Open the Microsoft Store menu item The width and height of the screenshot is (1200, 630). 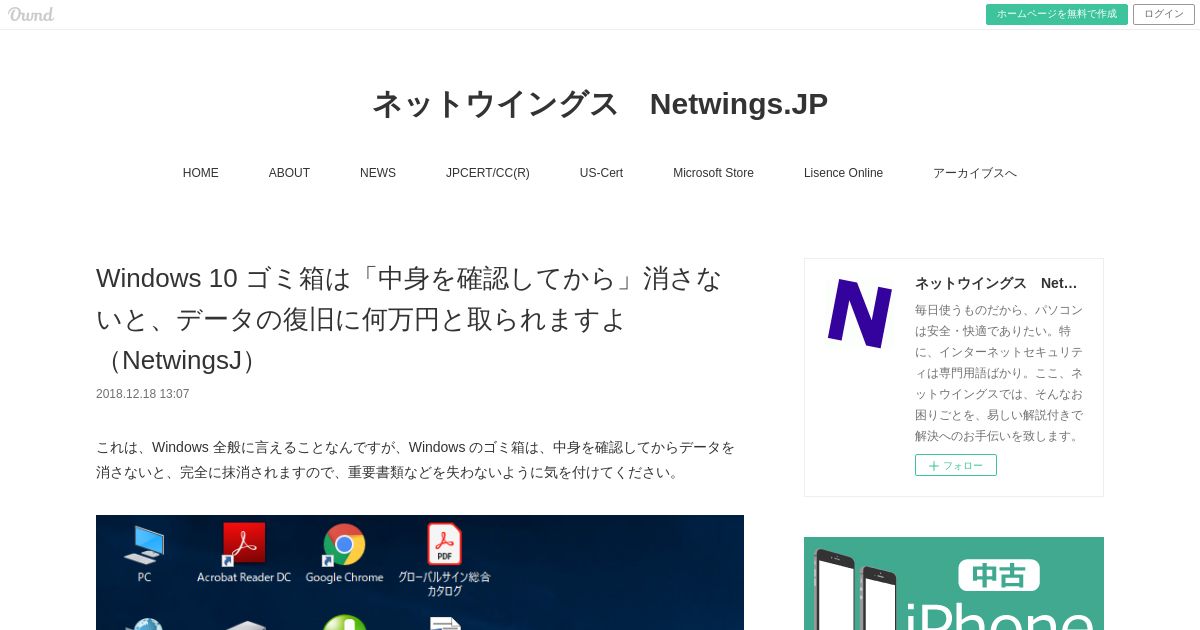click(x=713, y=173)
